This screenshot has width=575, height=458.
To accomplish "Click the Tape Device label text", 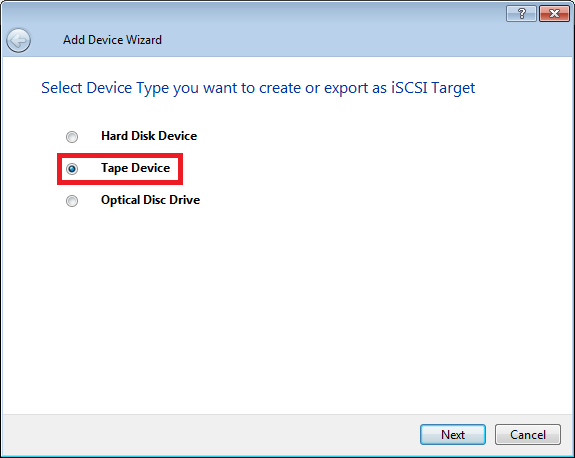I will click(136, 168).
